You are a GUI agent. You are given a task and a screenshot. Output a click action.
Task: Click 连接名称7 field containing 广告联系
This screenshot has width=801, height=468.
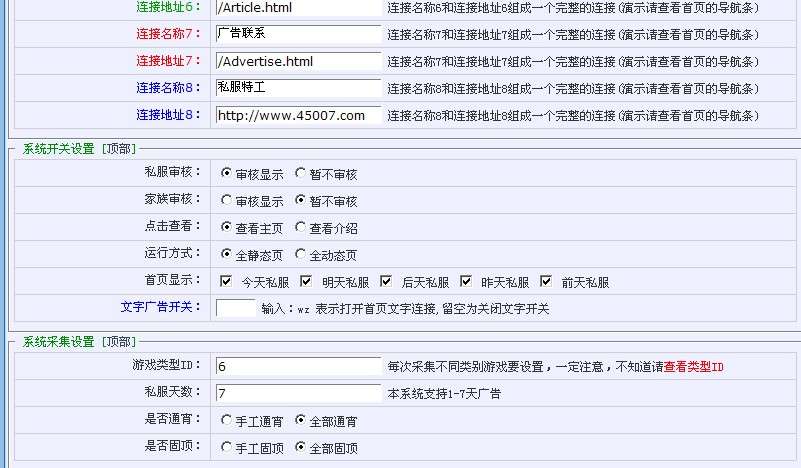(298, 35)
